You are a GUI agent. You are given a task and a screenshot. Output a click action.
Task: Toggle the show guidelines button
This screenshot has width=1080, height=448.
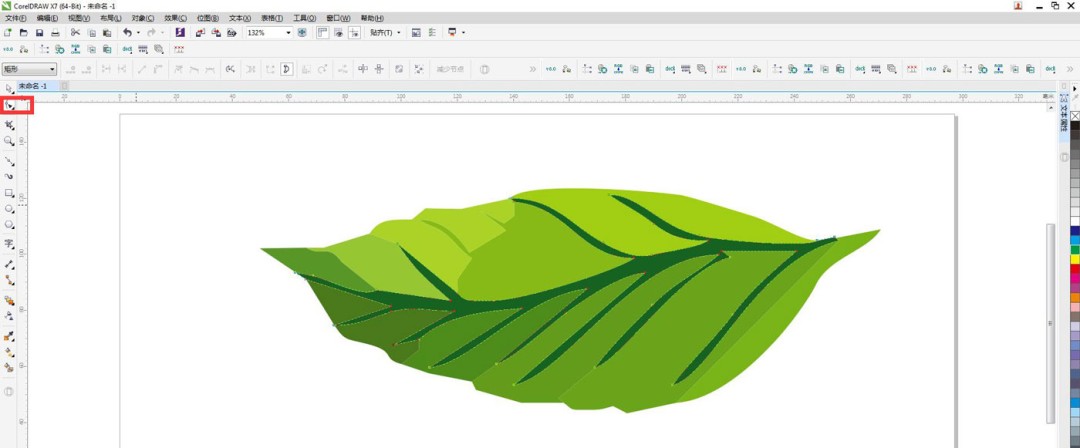pyautogui.click(x=355, y=33)
